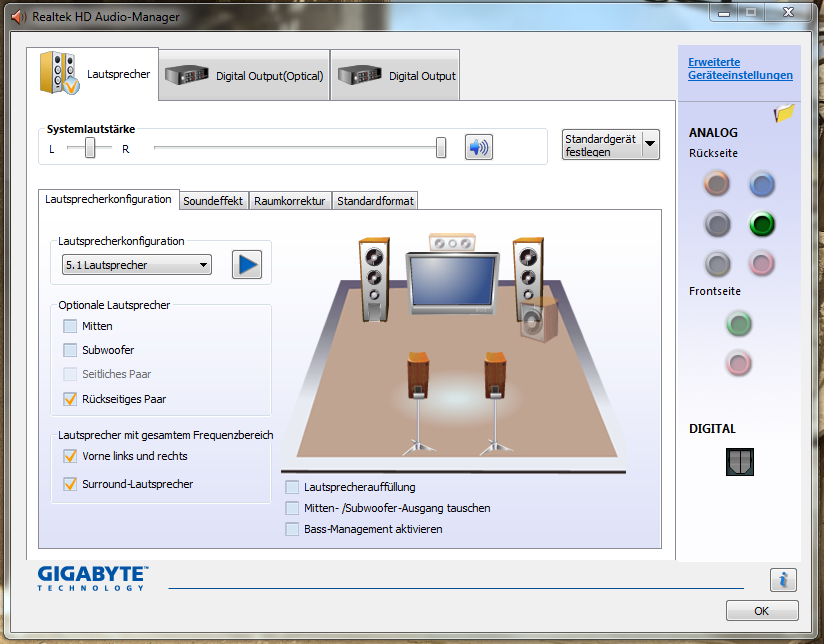Expand the Standardgerät festlegen arrow
The width and height of the screenshot is (824, 644).
[x=650, y=144]
